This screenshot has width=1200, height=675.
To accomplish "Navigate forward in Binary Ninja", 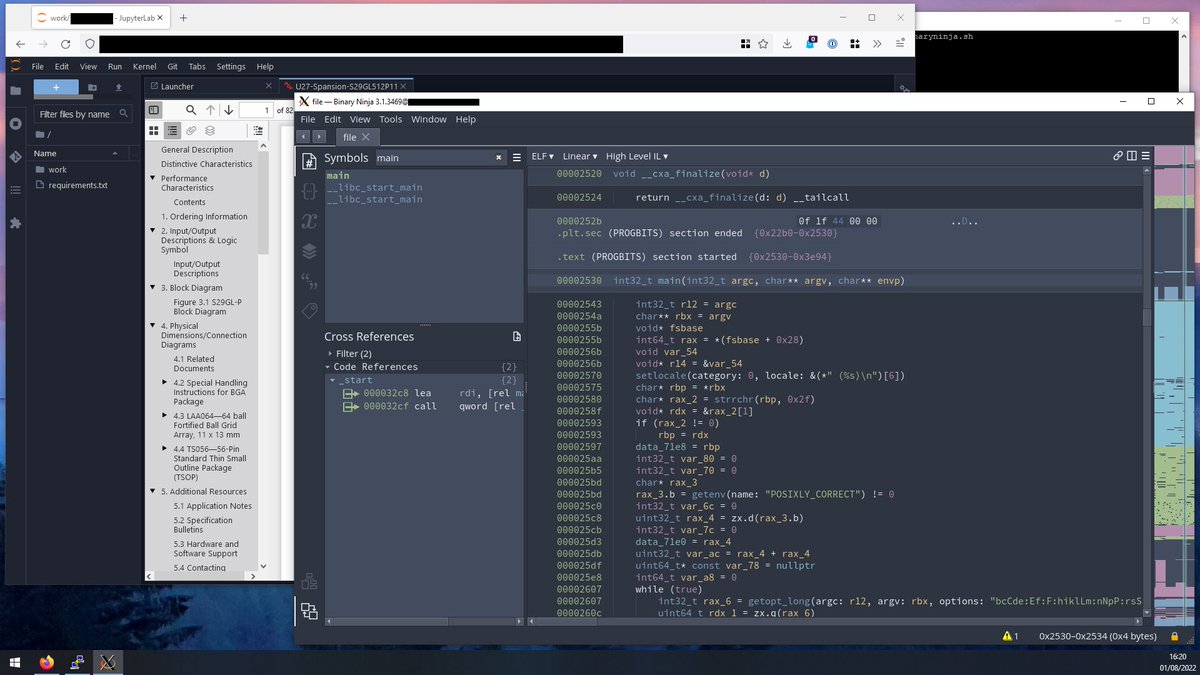I will [x=320, y=137].
